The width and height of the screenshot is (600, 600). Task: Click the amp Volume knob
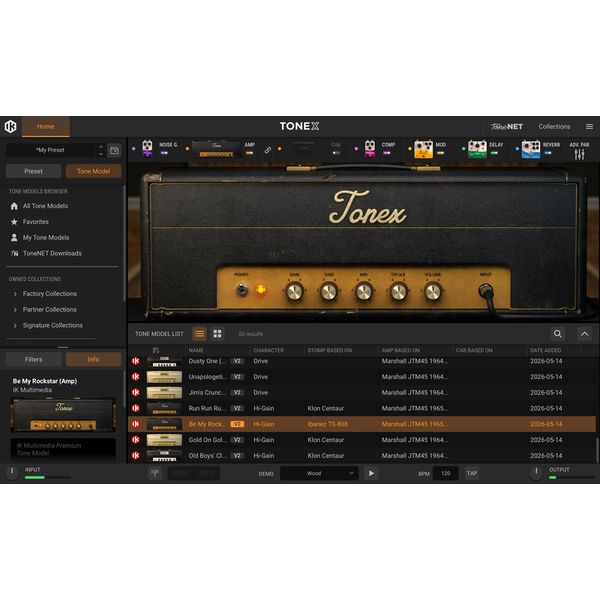pyautogui.click(x=433, y=292)
